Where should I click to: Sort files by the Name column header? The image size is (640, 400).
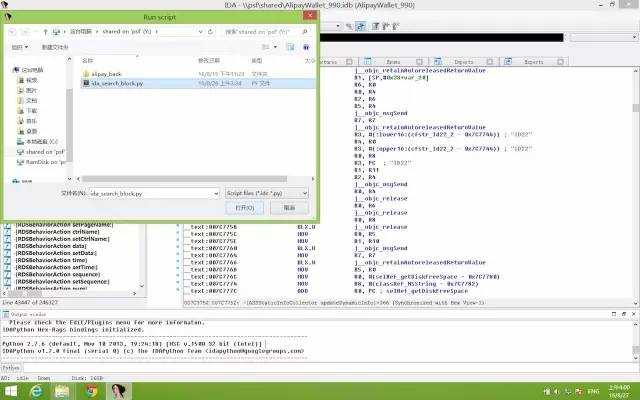[x=87, y=60]
